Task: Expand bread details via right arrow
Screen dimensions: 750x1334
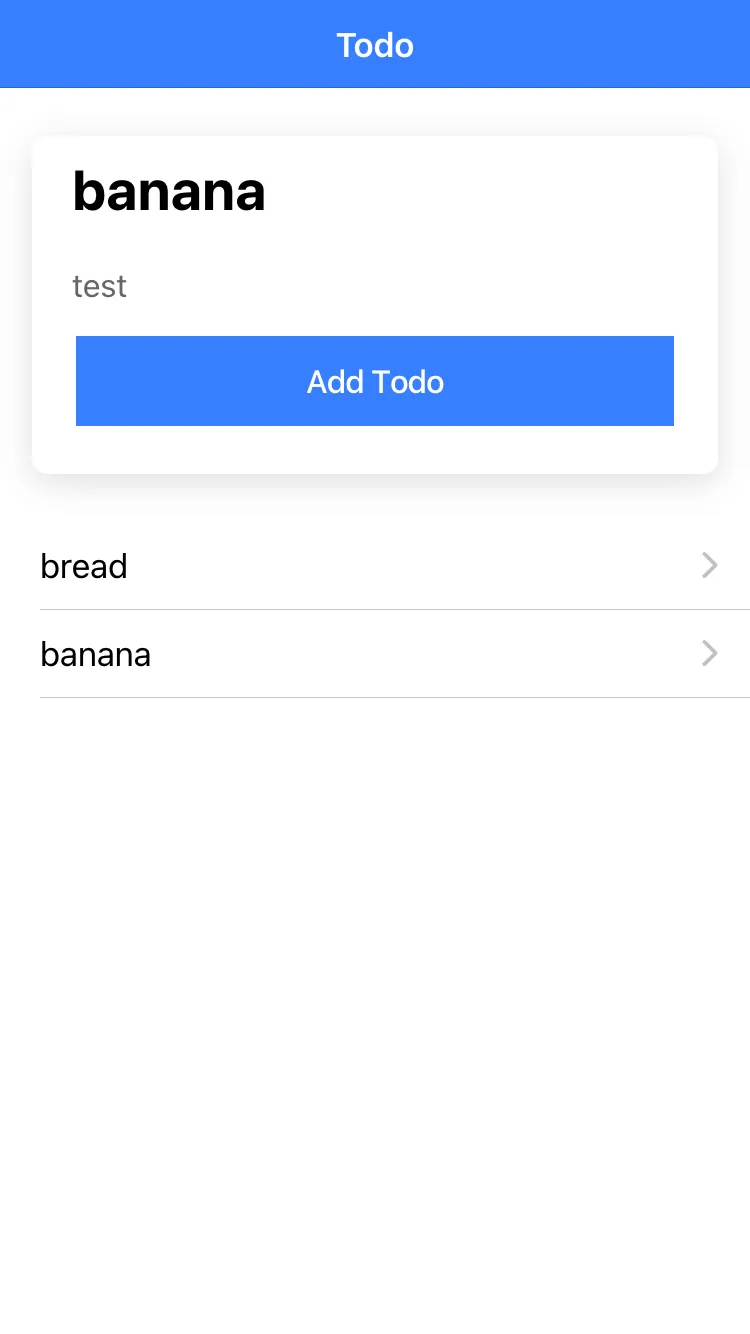Action: [x=709, y=566]
